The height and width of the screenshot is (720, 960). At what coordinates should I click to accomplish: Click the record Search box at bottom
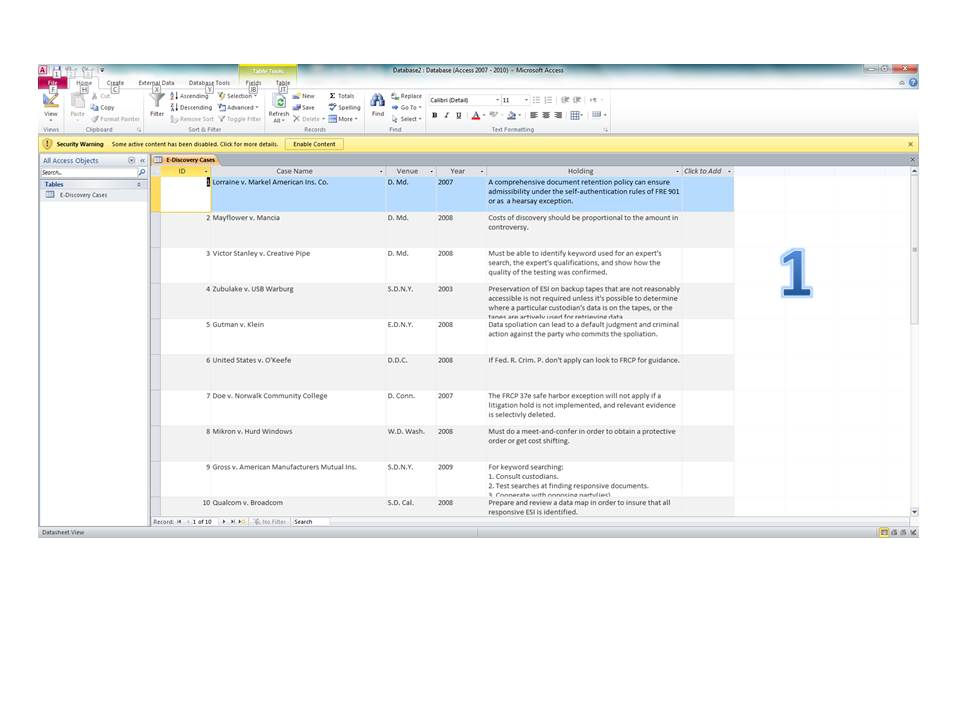[310, 522]
